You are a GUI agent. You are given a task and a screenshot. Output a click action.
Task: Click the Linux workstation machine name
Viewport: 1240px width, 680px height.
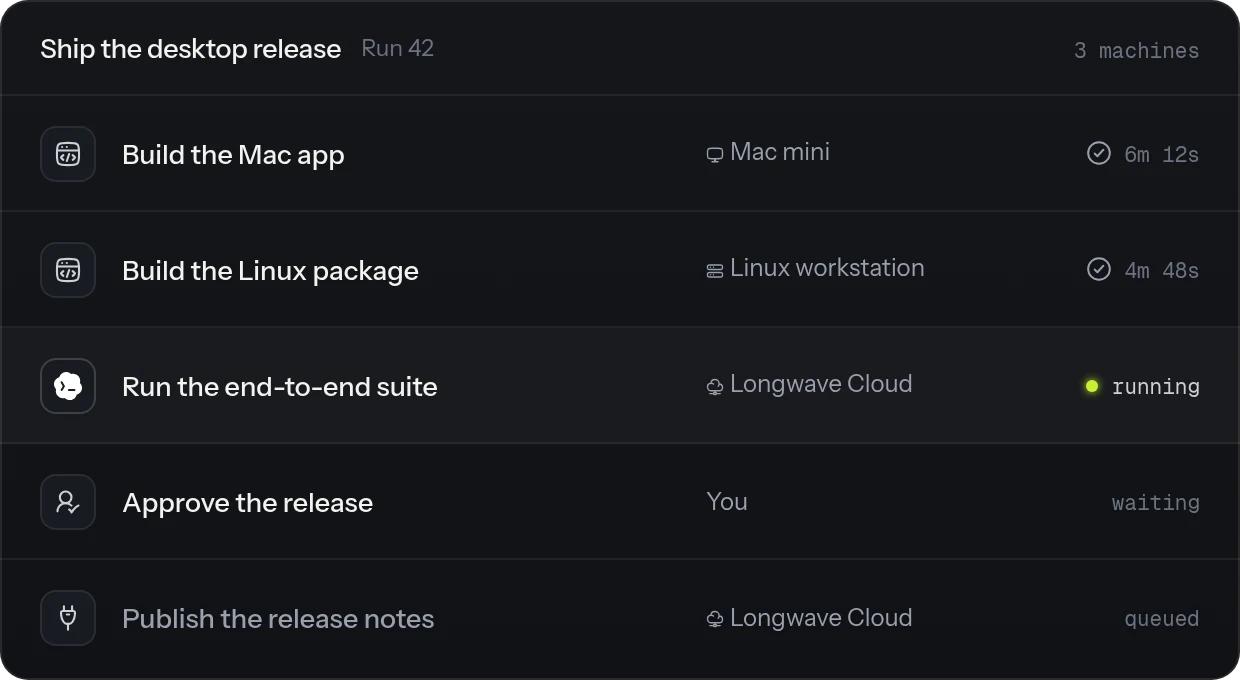[827, 268]
